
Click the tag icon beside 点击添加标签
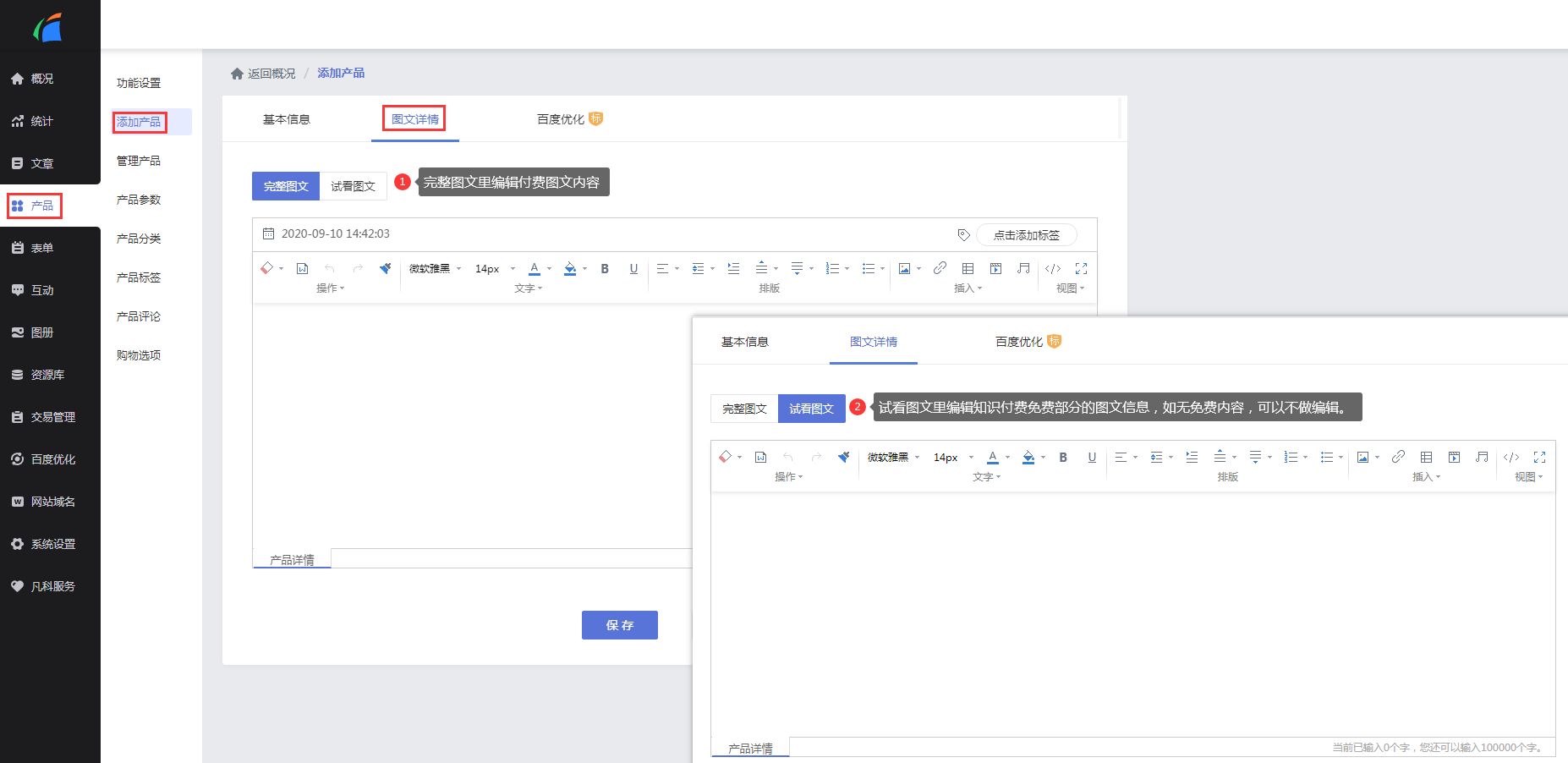point(963,234)
